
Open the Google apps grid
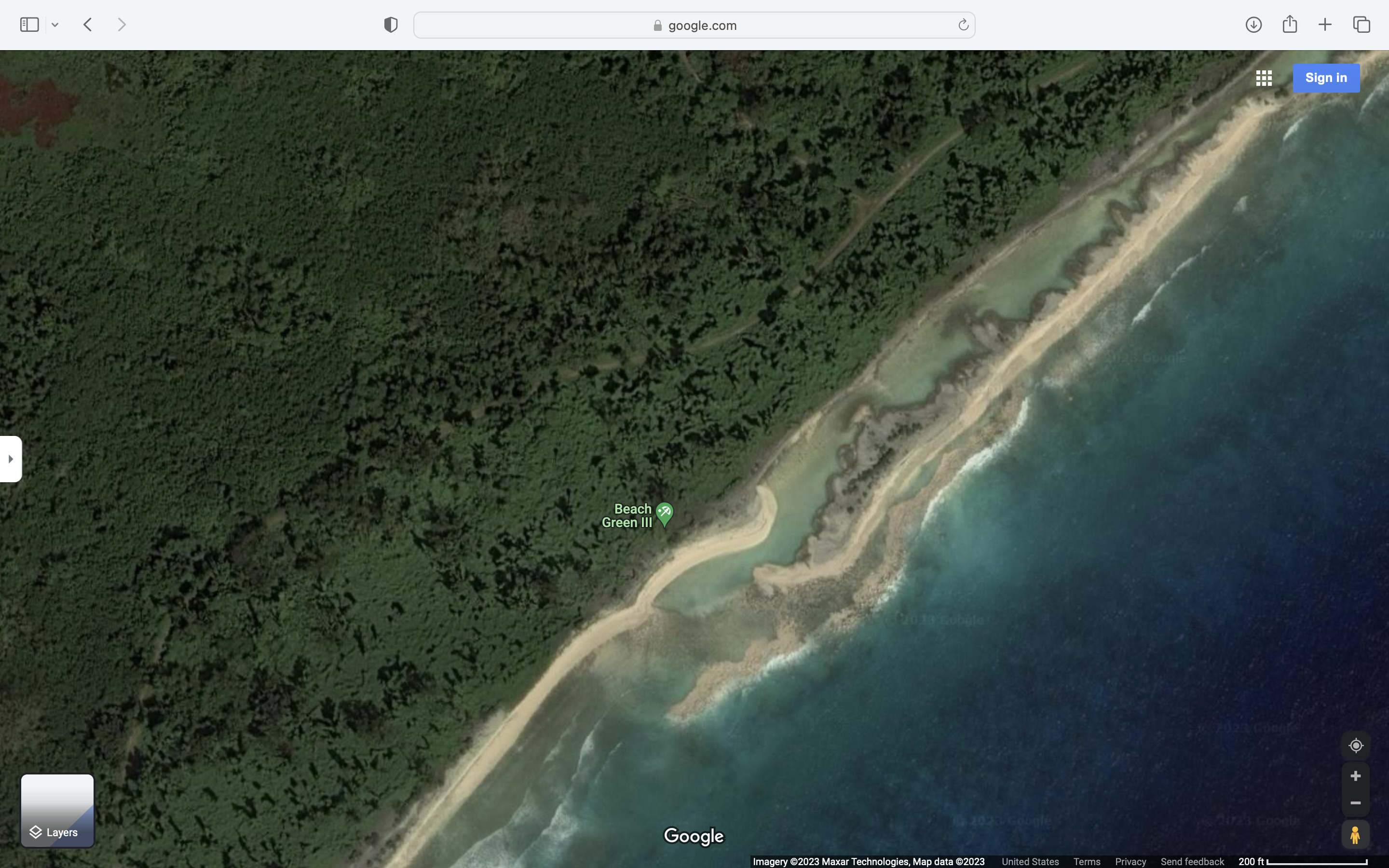tap(1263, 78)
